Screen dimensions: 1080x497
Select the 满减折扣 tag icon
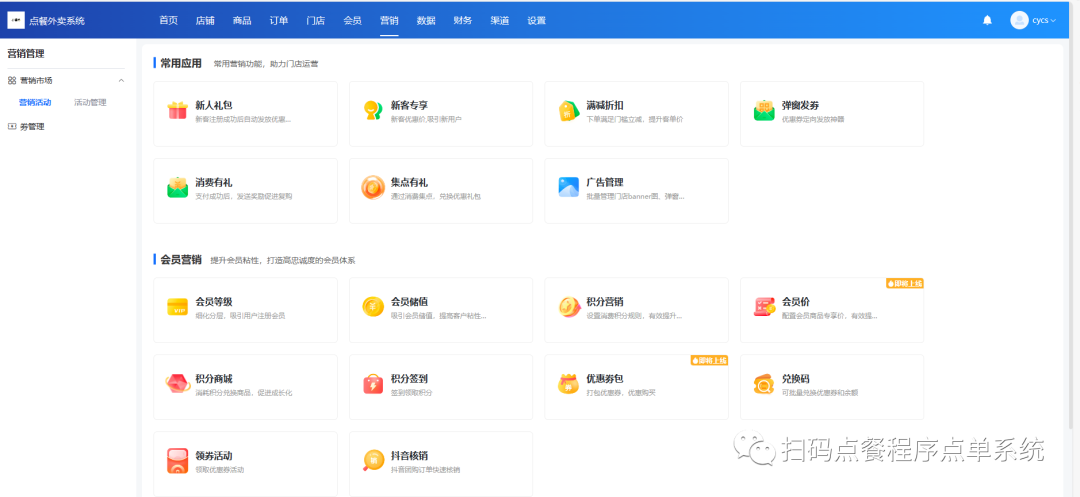coord(569,111)
